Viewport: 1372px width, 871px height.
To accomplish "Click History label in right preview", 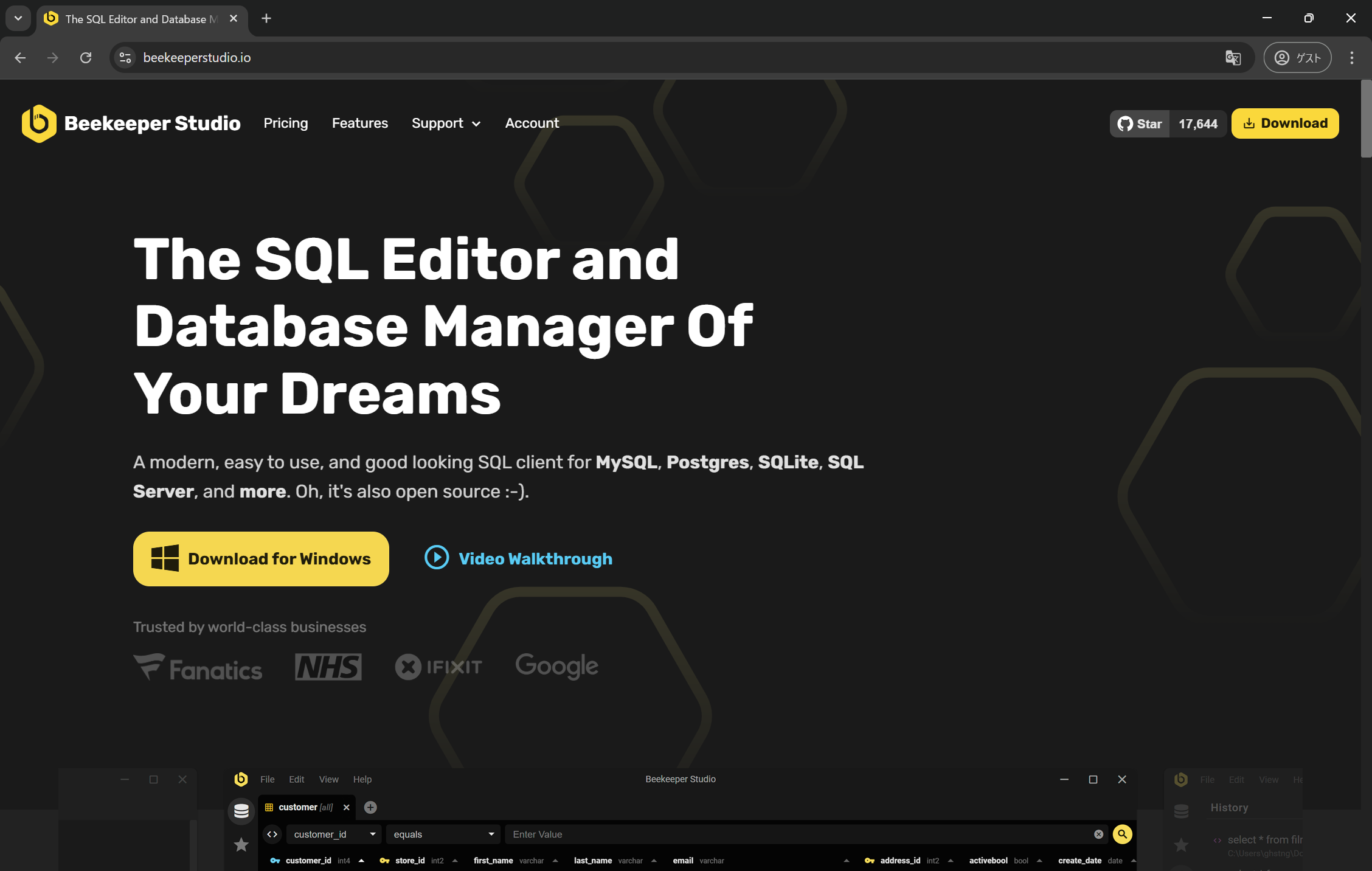I will point(1229,808).
